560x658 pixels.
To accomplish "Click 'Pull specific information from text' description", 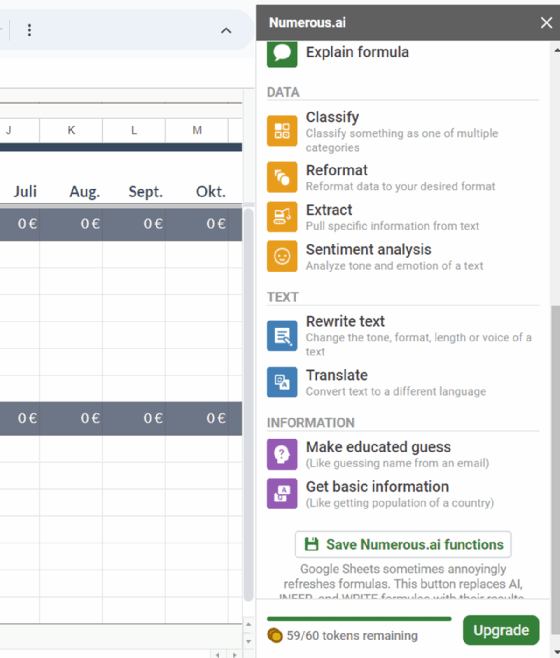I will tap(393, 226).
